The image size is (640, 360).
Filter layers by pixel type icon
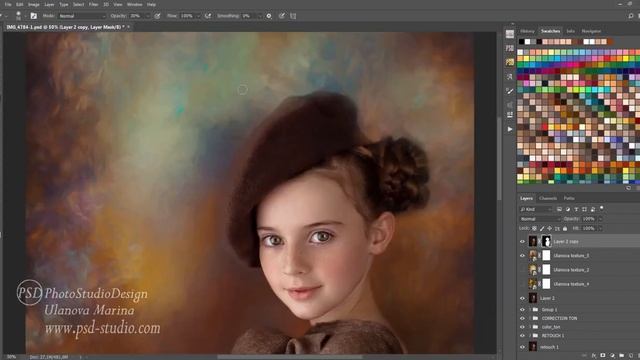tap(559, 209)
